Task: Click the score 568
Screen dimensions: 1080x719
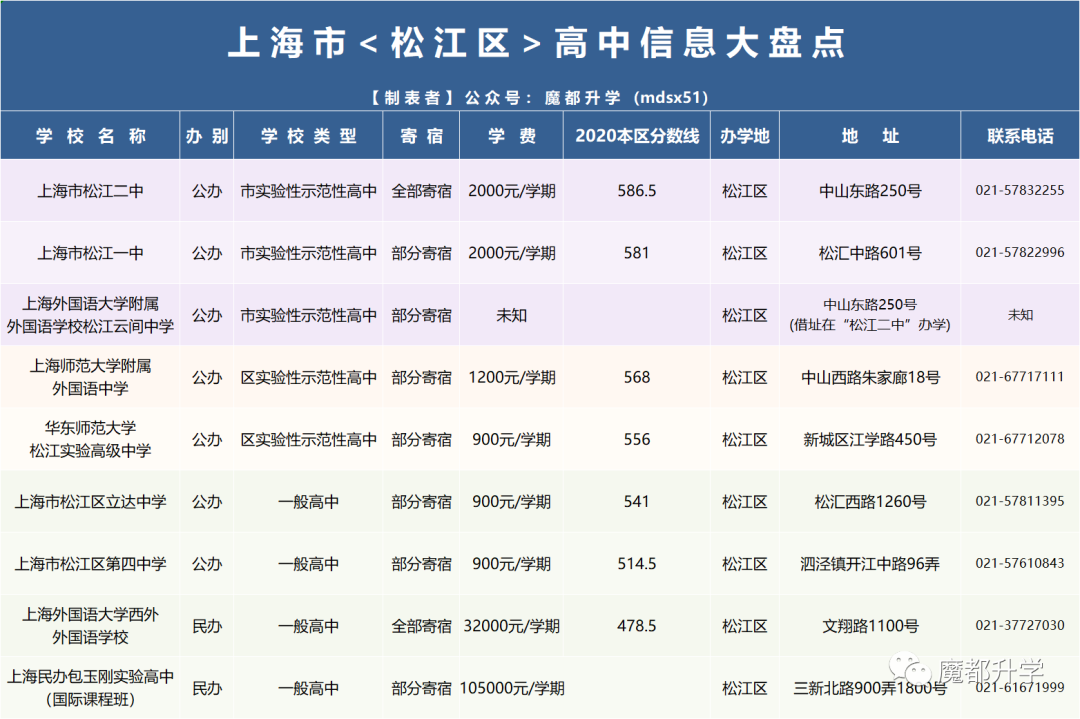Action: click(636, 377)
